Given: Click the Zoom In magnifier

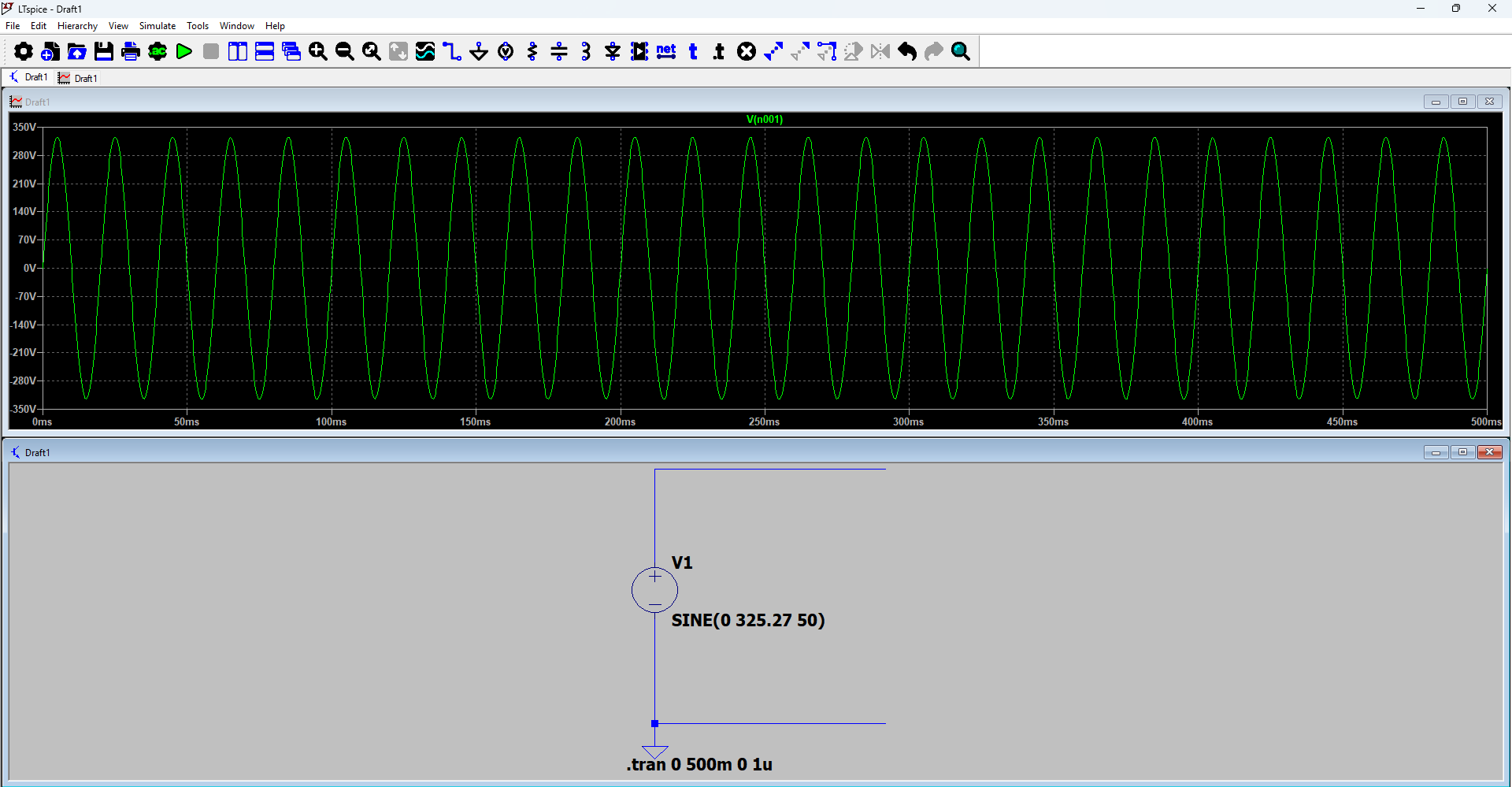Looking at the screenshot, I should coord(318,52).
